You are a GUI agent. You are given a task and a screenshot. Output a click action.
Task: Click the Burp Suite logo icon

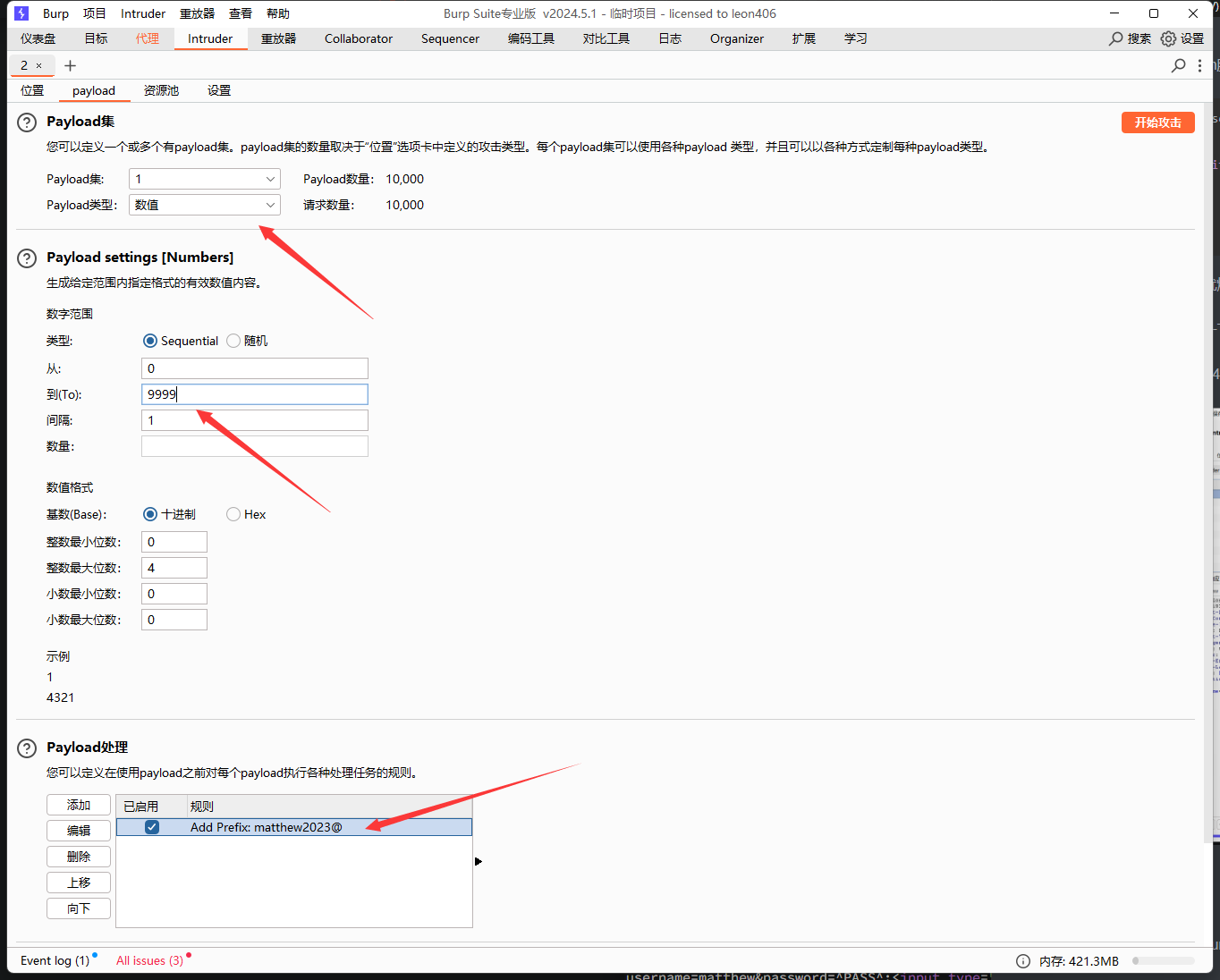[x=21, y=13]
